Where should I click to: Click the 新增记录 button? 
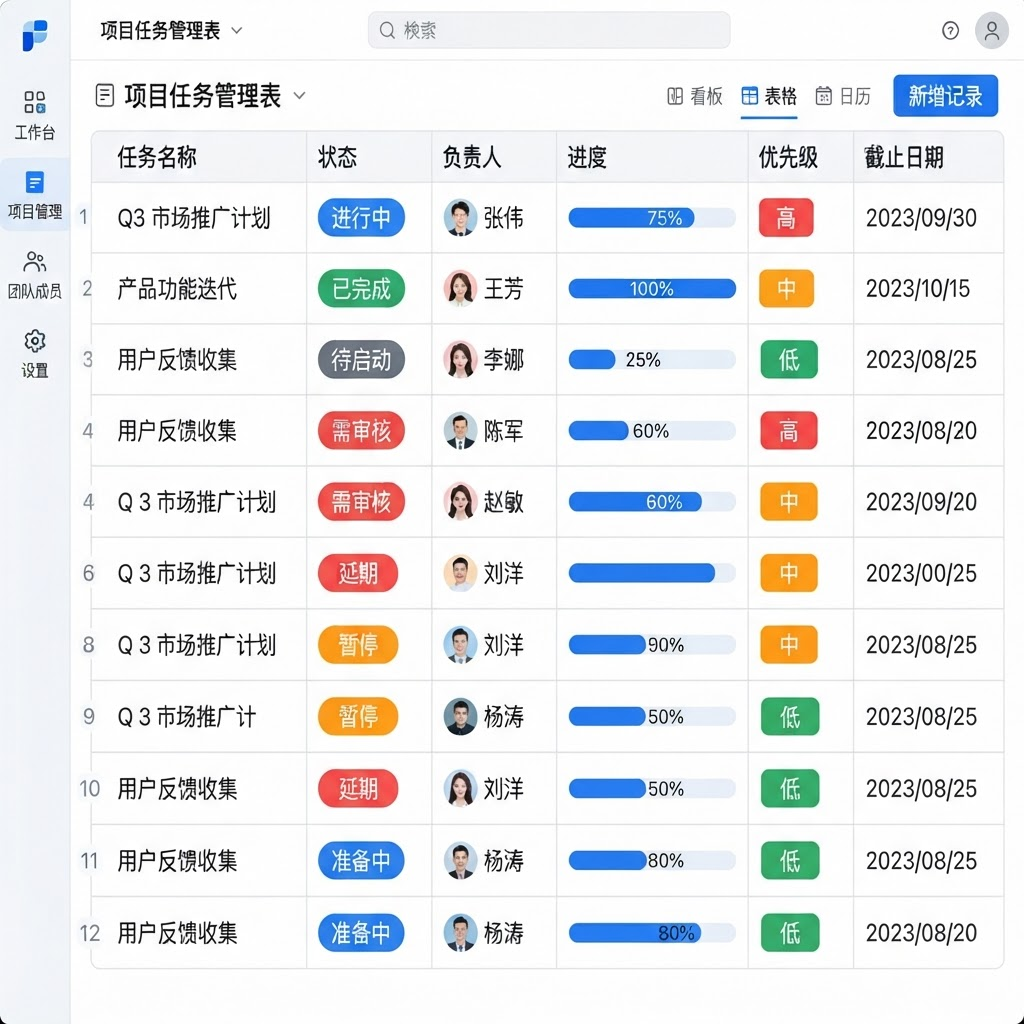click(x=945, y=96)
